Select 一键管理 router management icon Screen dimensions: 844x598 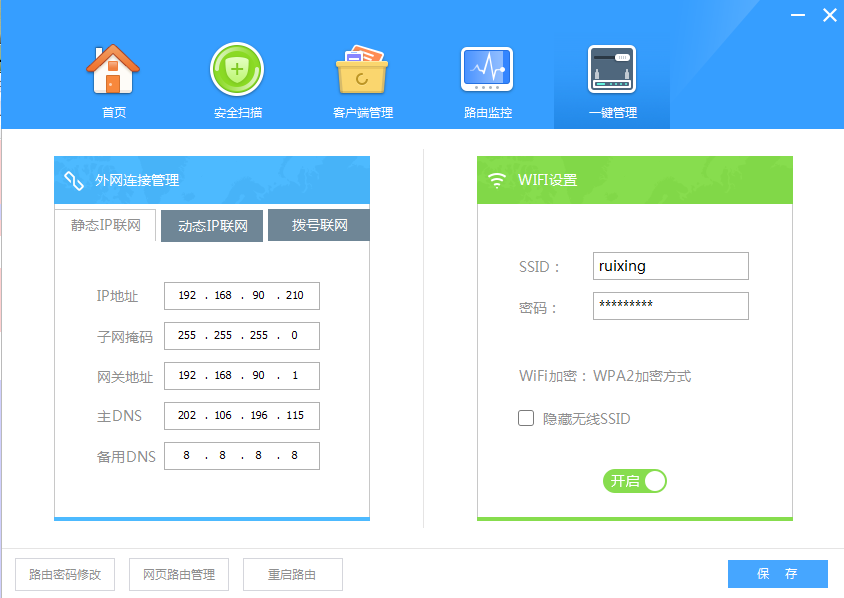(612, 70)
